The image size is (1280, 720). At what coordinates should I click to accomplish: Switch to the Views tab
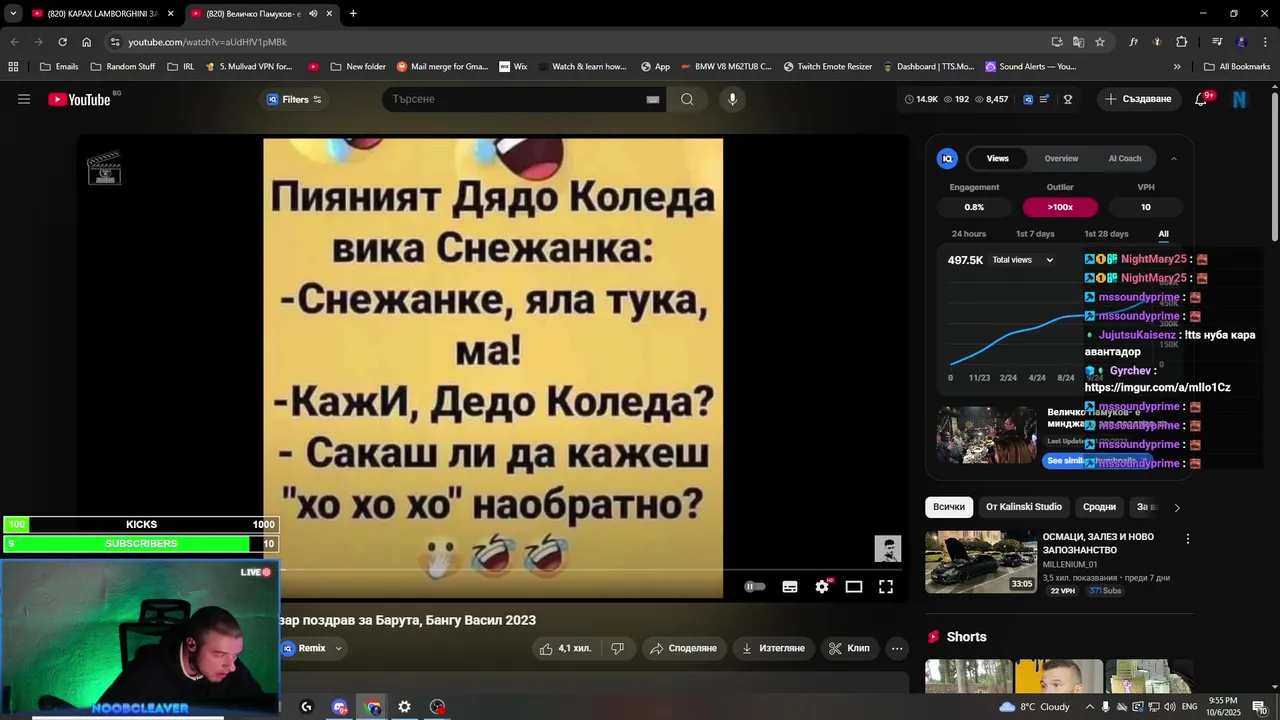coord(998,158)
